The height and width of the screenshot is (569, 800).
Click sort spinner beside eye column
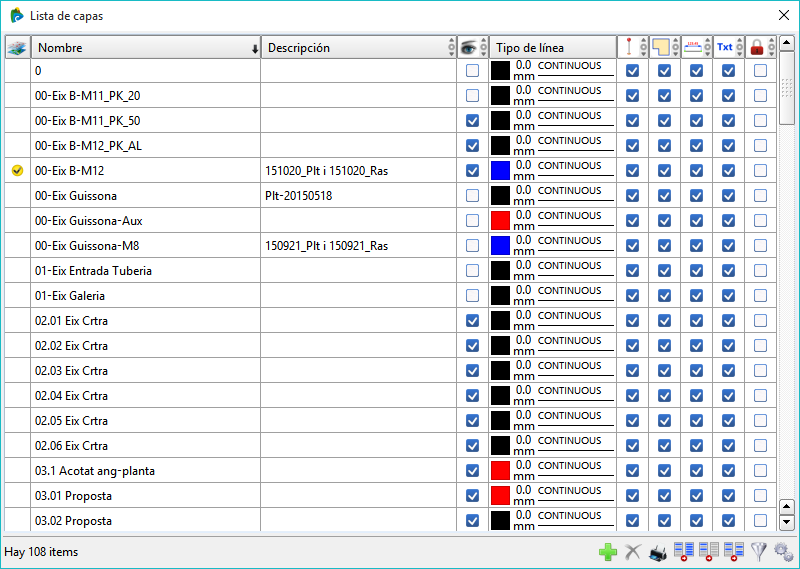click(x=483, y=47)
